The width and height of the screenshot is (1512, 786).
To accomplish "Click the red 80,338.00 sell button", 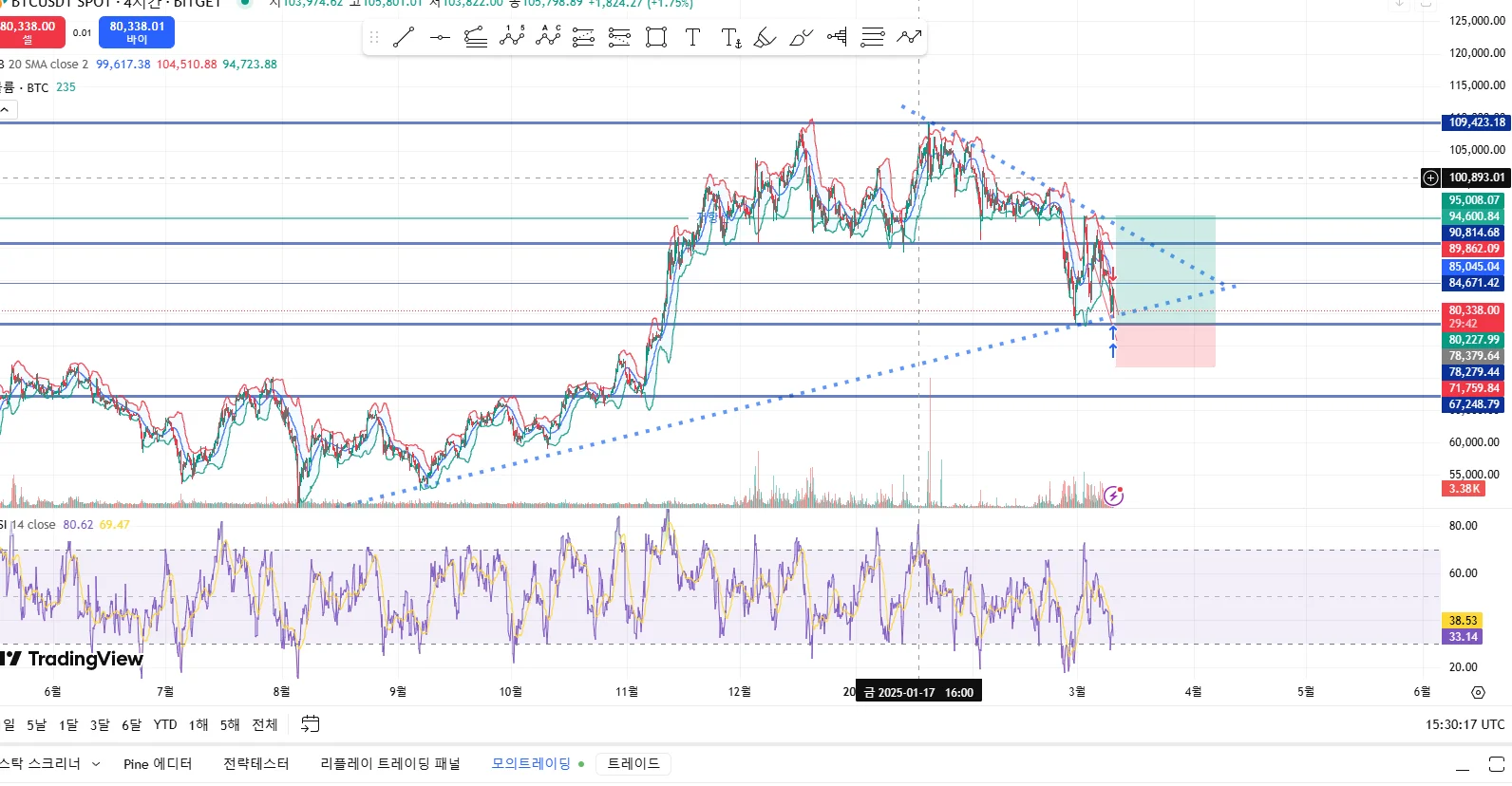I will [x=30, y=32].
